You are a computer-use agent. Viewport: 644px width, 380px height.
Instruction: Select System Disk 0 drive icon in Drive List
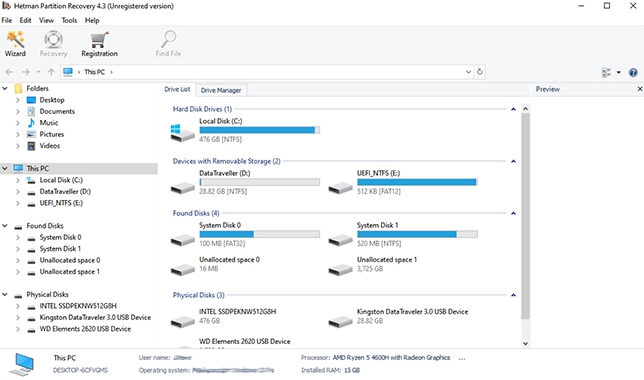tap(182, 240)
